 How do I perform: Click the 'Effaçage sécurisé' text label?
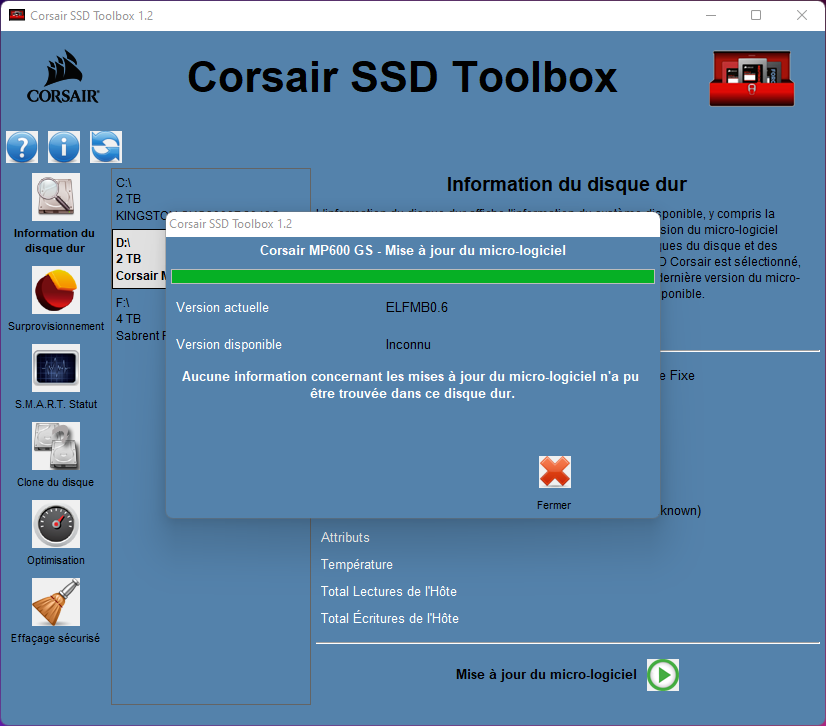(x=55, y=638)
